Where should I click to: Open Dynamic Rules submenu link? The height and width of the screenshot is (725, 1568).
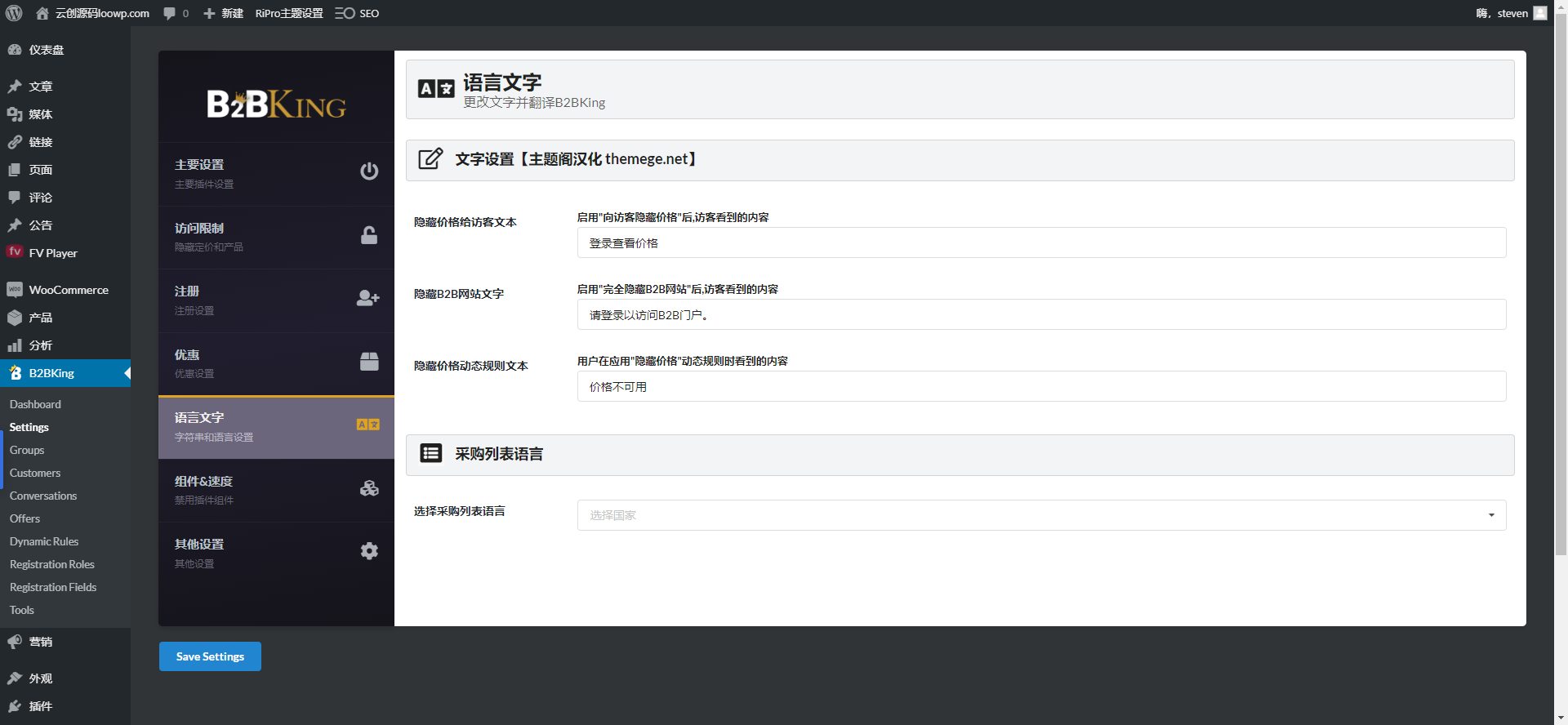(44, 541)
